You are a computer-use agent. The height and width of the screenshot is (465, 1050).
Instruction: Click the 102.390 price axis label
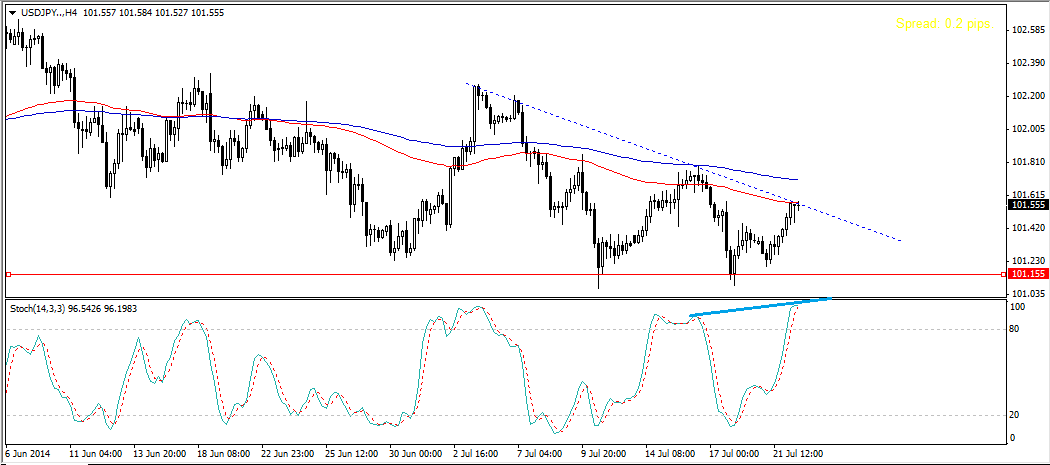1027,63
